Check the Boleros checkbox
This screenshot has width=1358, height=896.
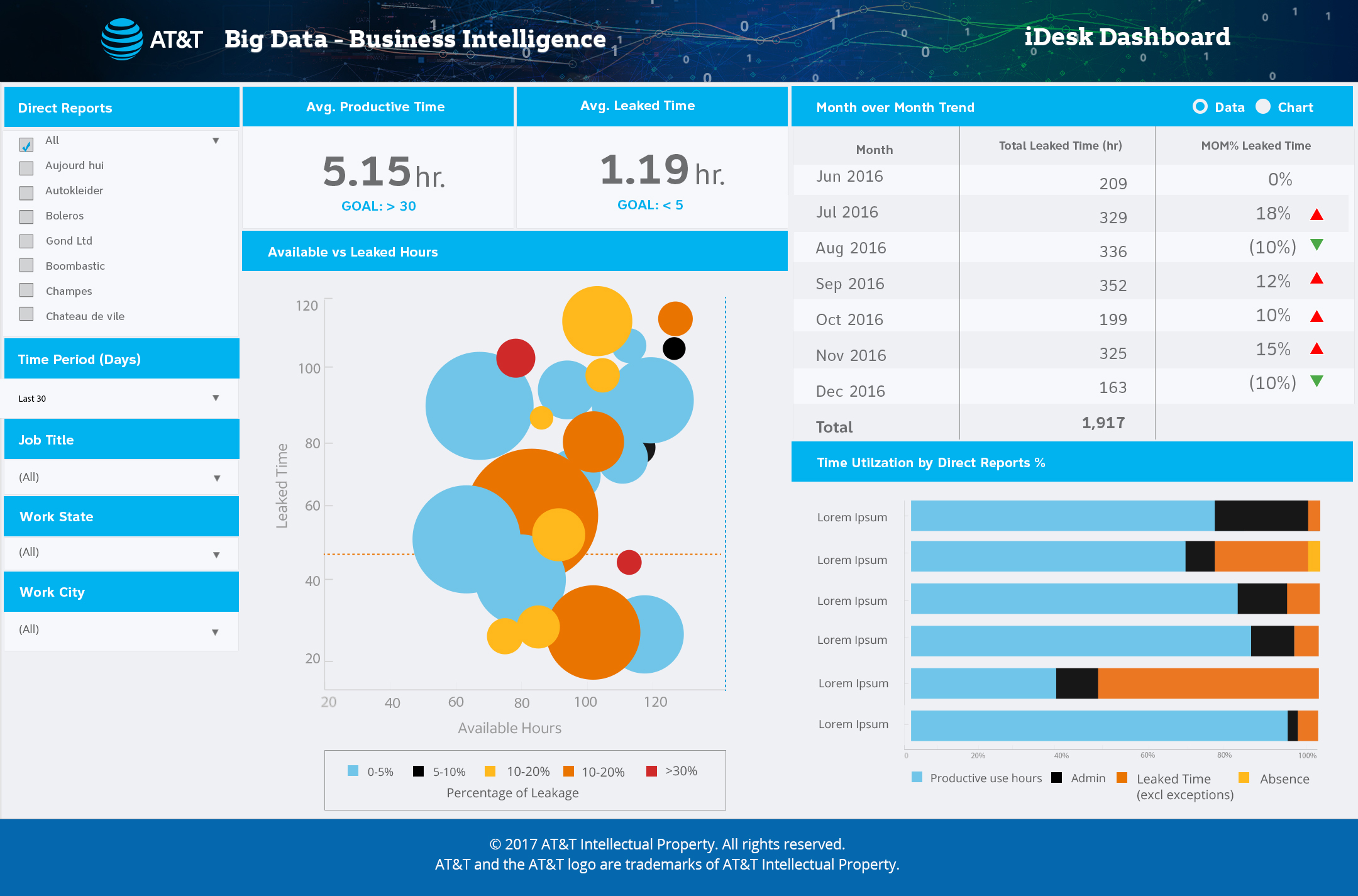pos(26,217)
